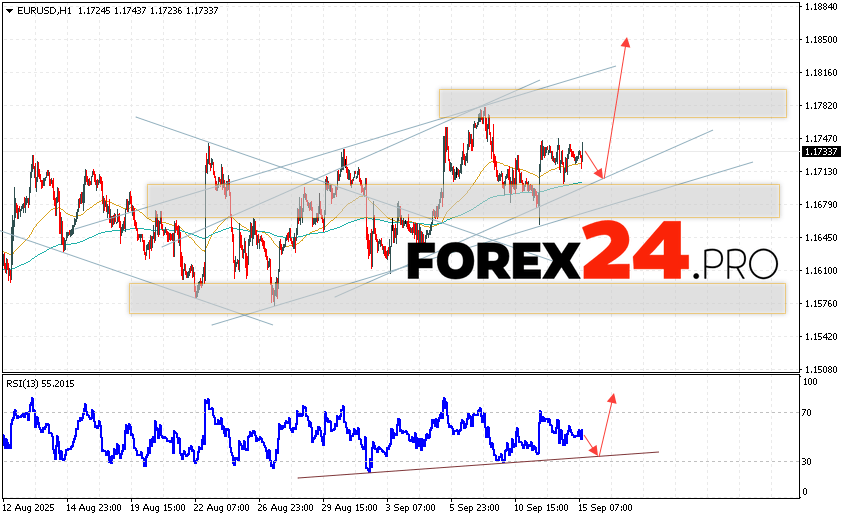Click the 1.18500 price axis label

820,40
